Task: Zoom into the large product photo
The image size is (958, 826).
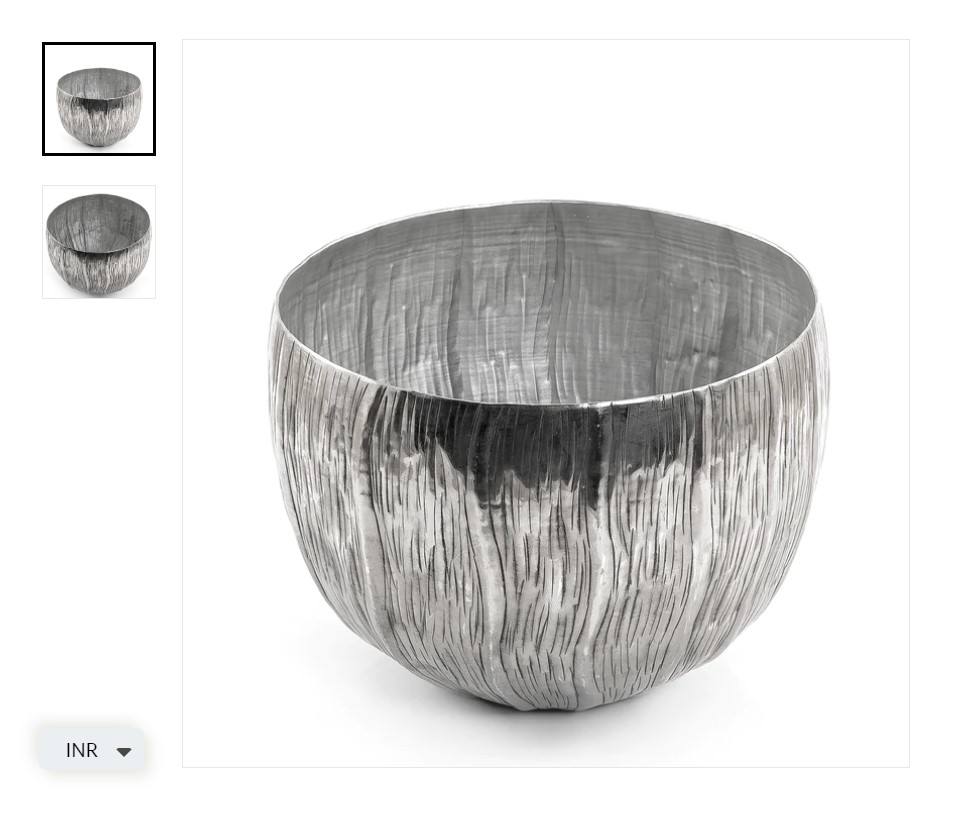Action: point(546,403)
